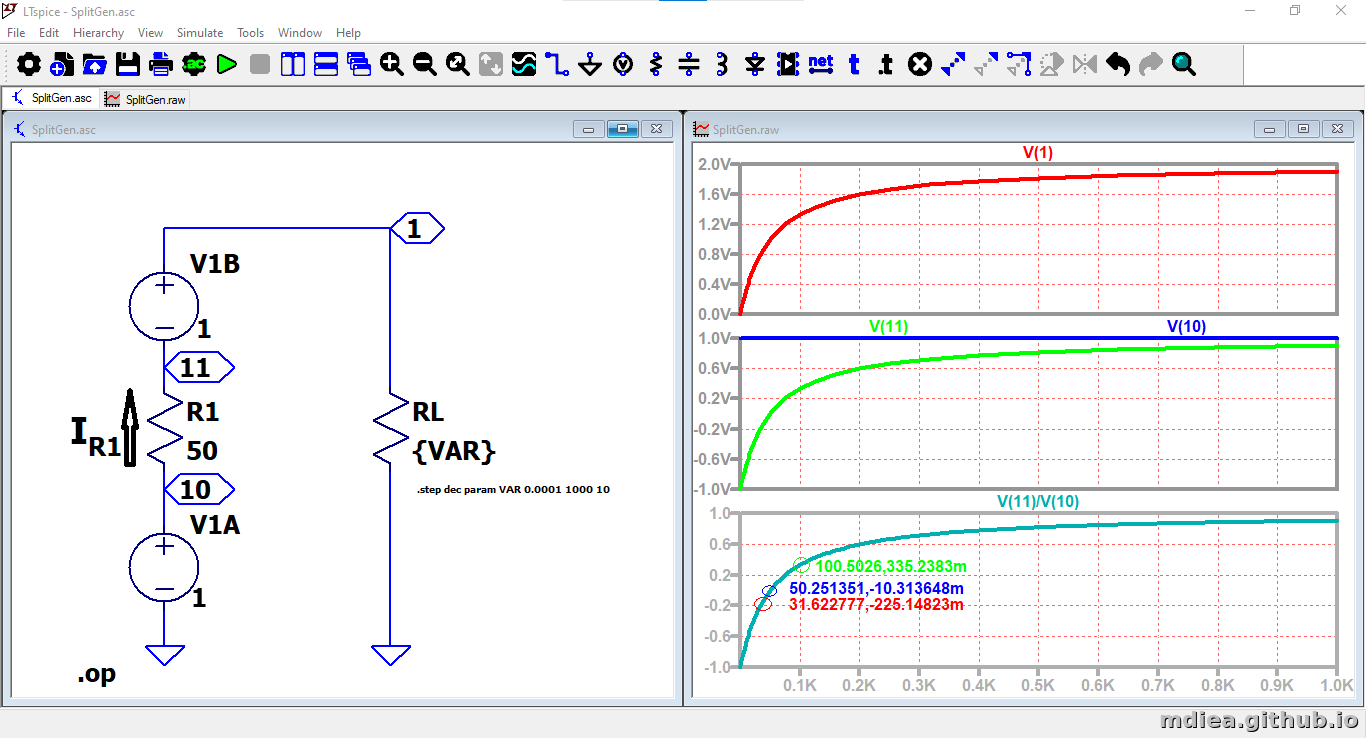Click the R1 resistor value 50
The height and width of the screenshot is (738, 1366).
pyautogui.click(x=202, y=451)
